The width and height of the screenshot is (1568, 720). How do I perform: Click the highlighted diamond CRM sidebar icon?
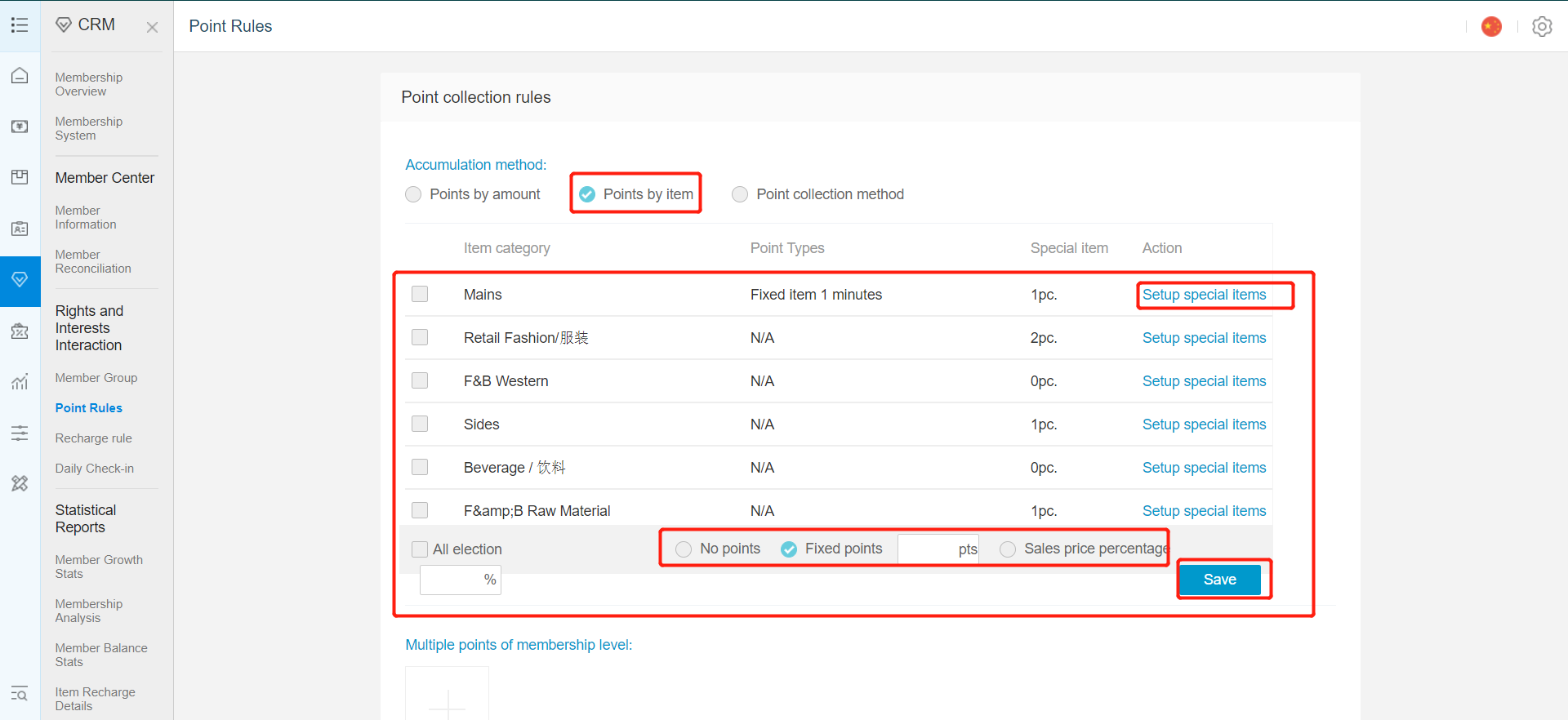pos(20,280)
